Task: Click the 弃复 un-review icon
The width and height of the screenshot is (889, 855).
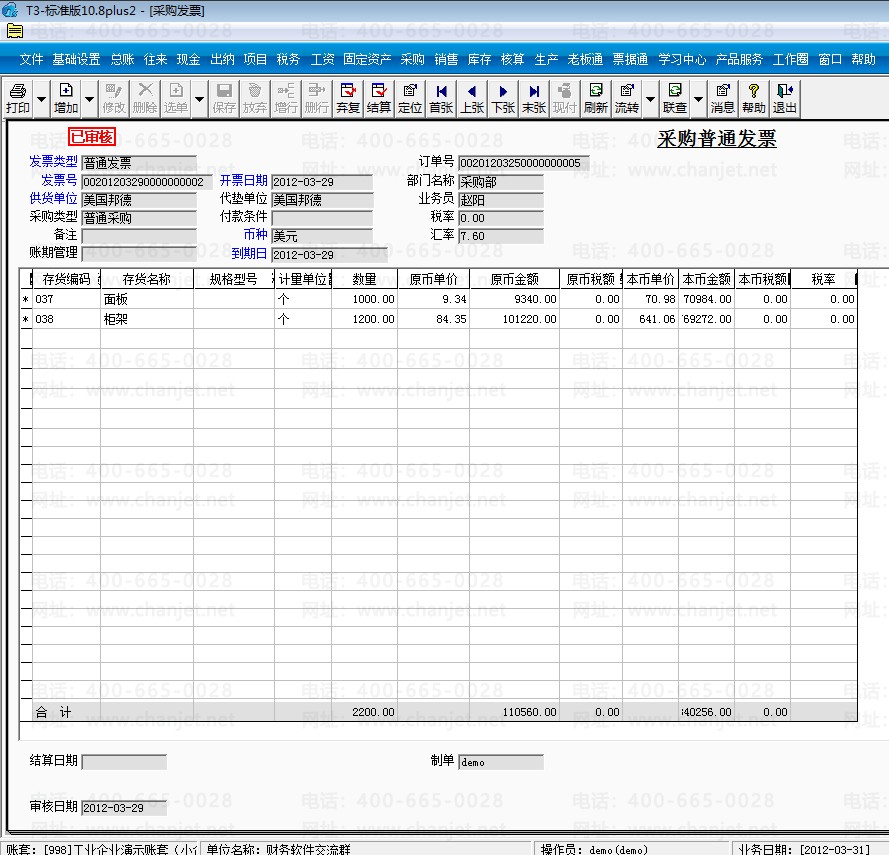Action: pyautogui.click(x=348, y=99)
